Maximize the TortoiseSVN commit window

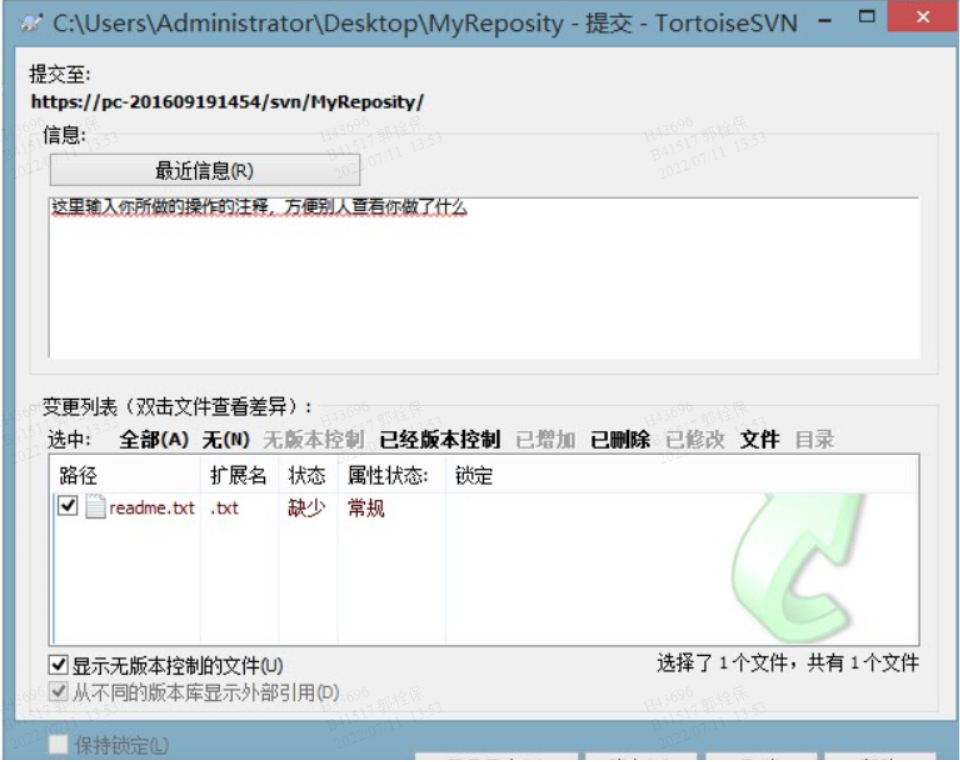coord(867,17)
